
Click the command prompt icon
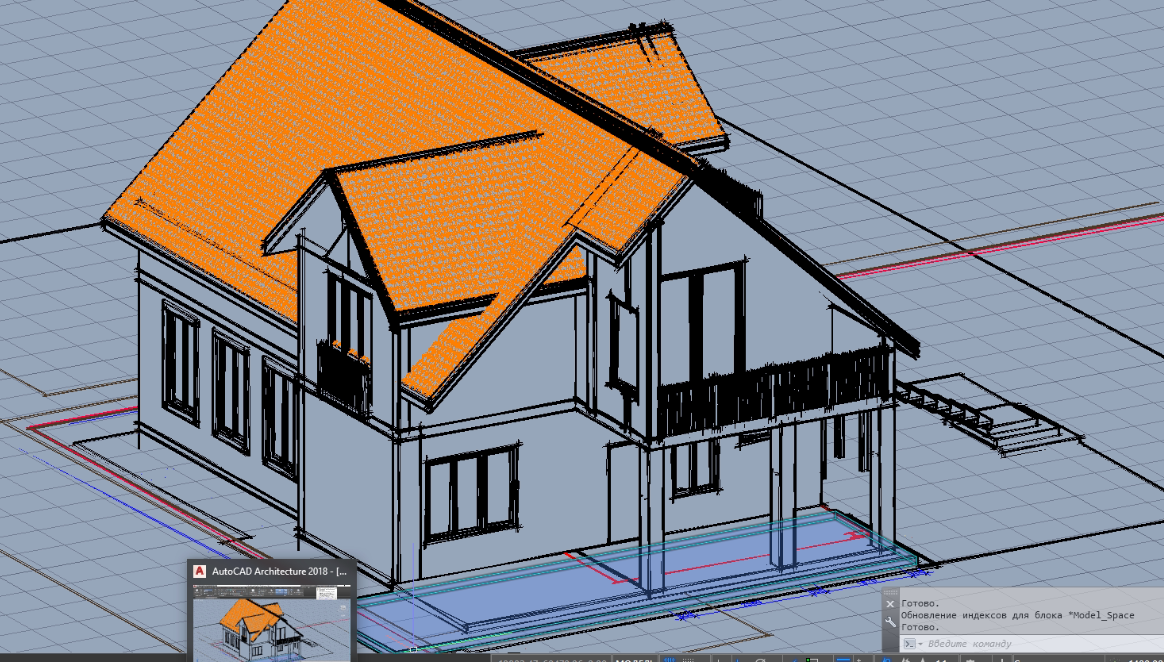click(908, 643)
